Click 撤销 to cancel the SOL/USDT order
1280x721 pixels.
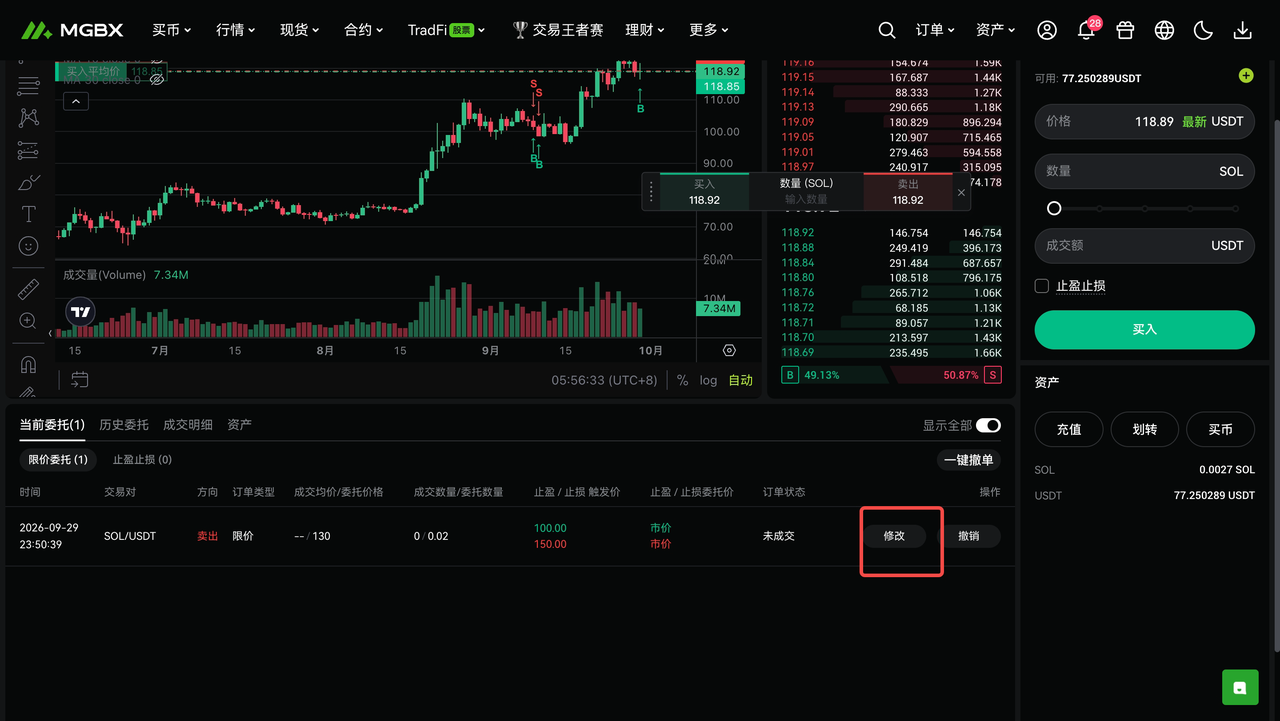pyautogui.click(x=968, y=536)
